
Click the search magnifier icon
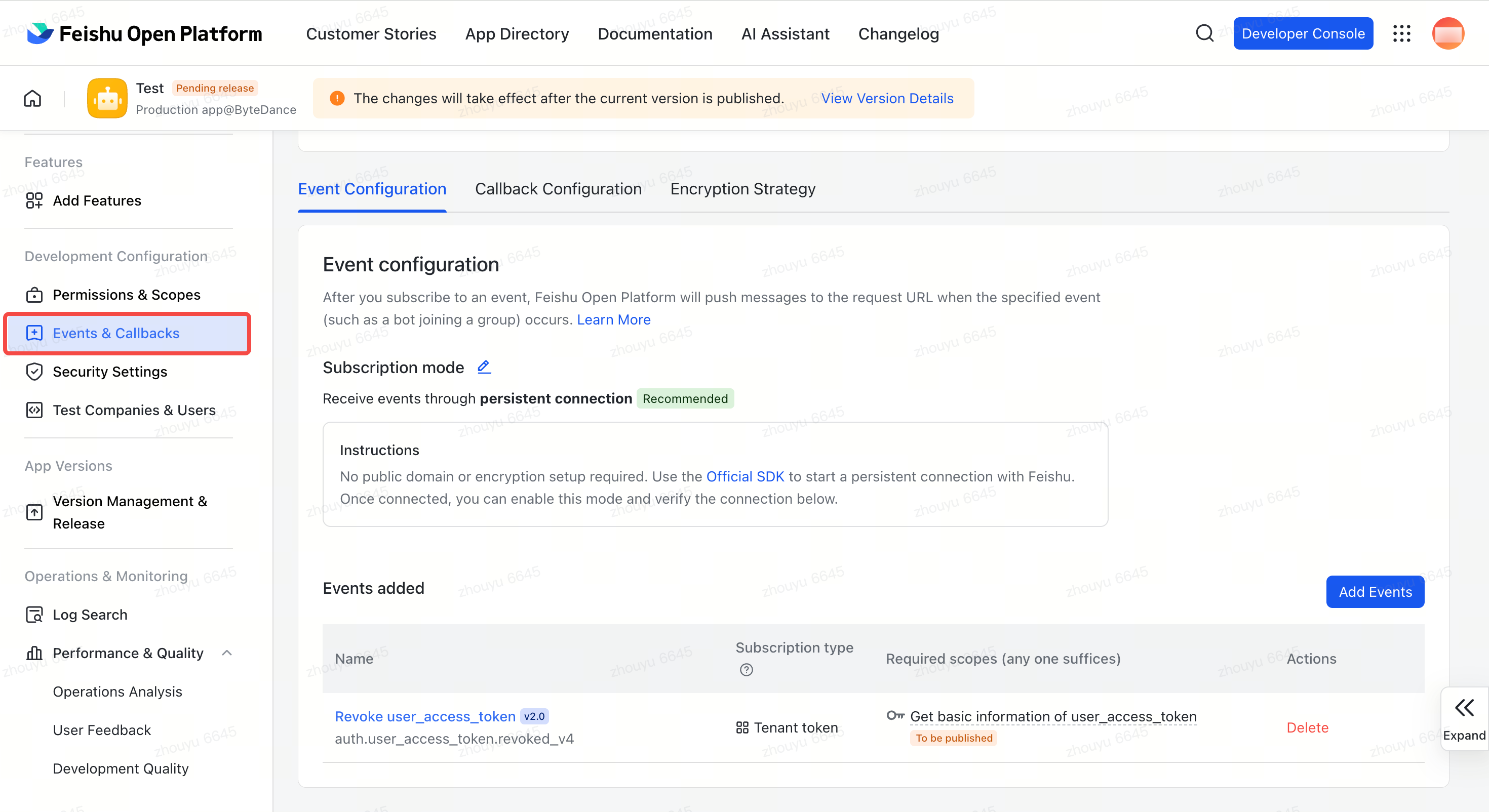pos(1204,33)
